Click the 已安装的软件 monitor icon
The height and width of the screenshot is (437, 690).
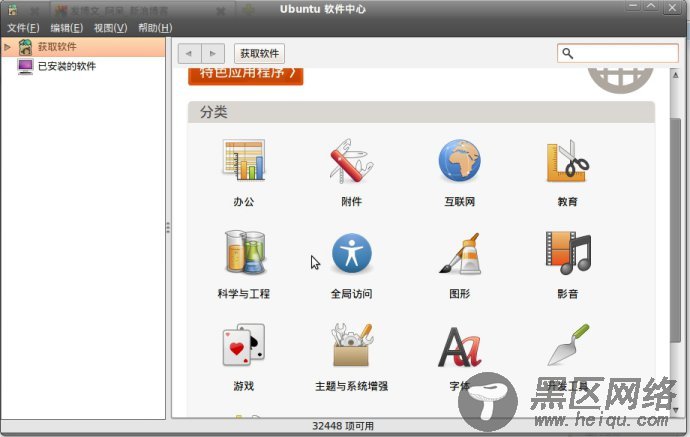[x=25, y=66]
